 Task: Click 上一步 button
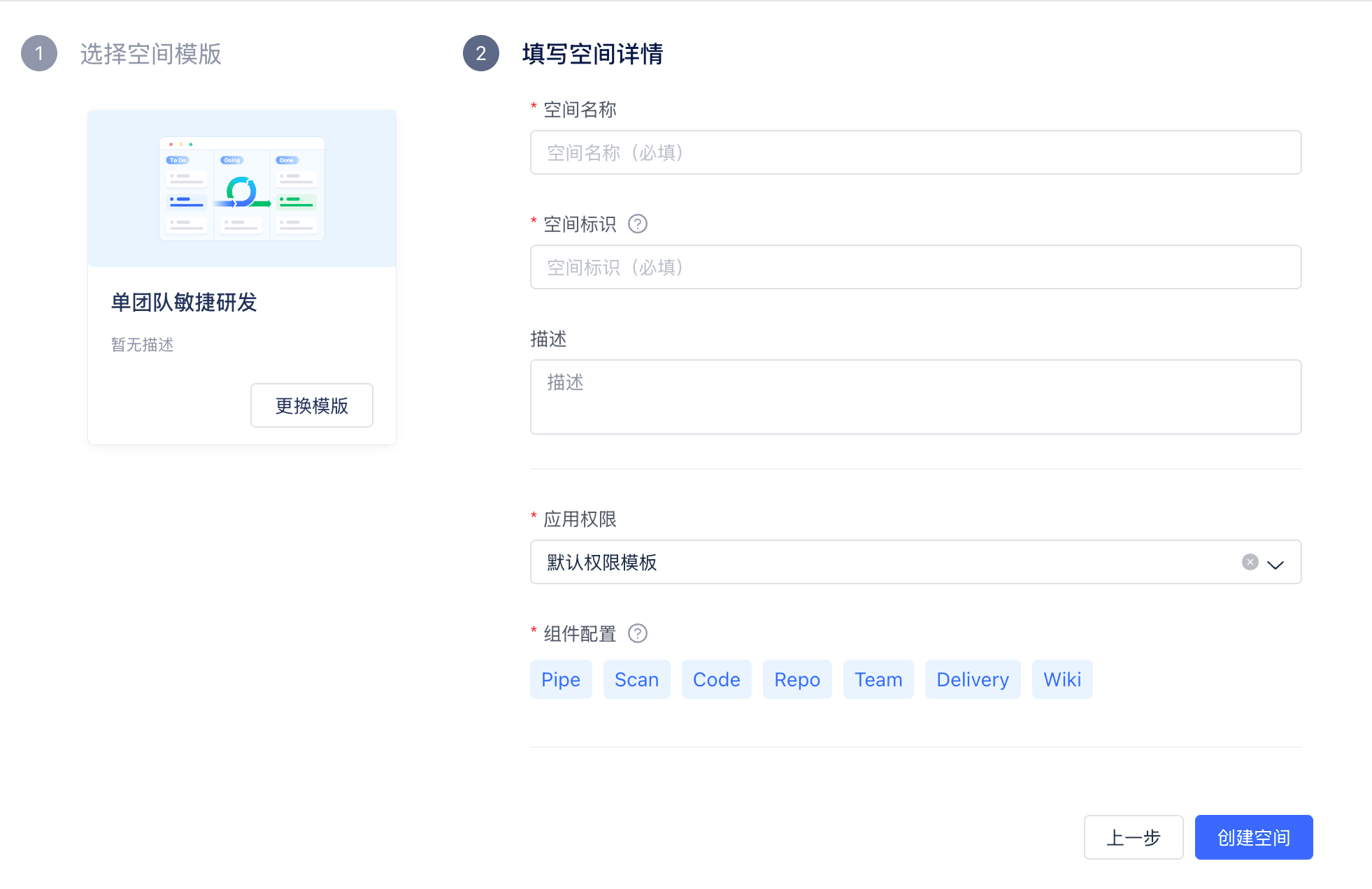coord(1133,837)
